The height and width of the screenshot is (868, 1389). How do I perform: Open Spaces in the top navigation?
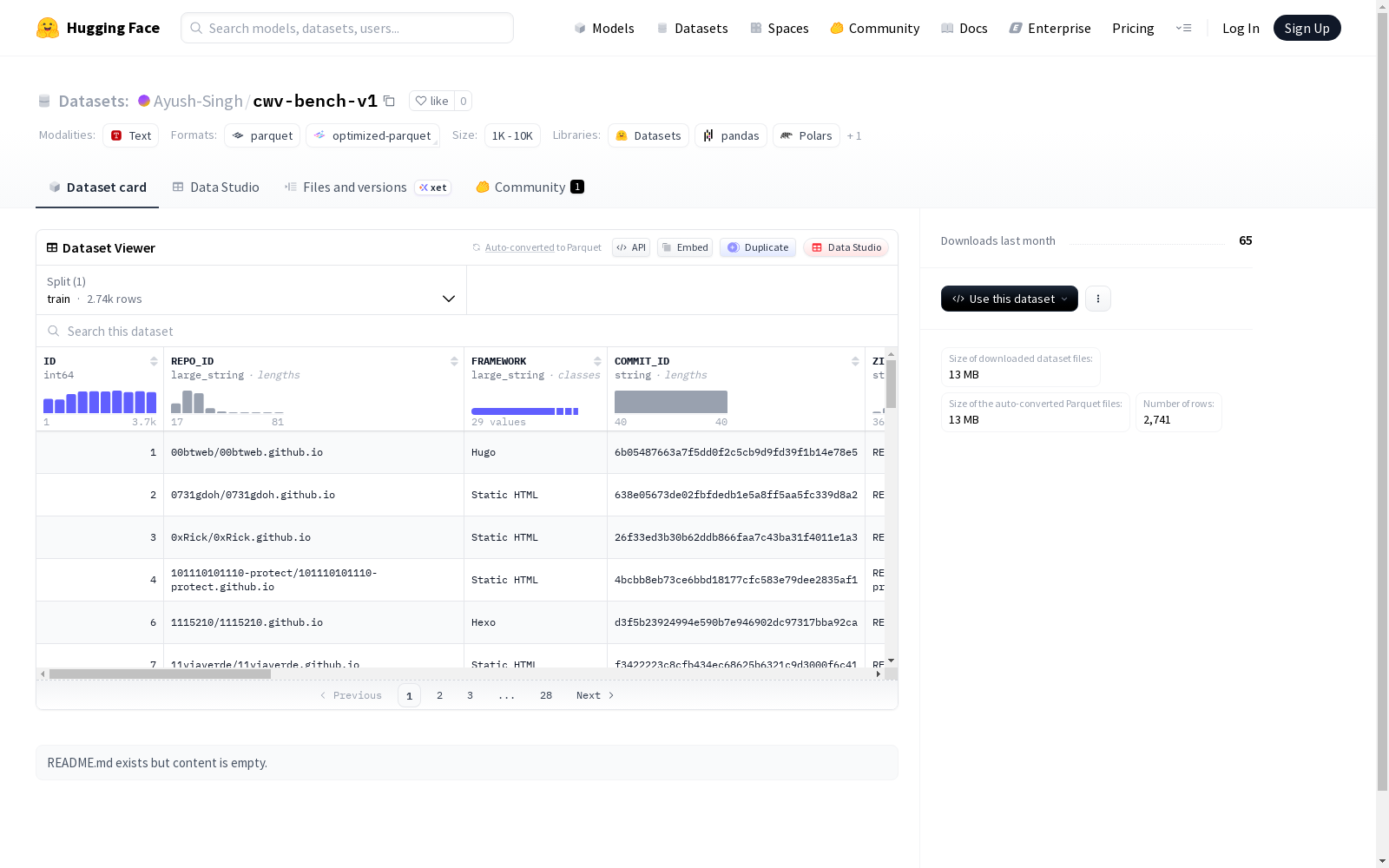pyautogui.click(x=780, y=28)
